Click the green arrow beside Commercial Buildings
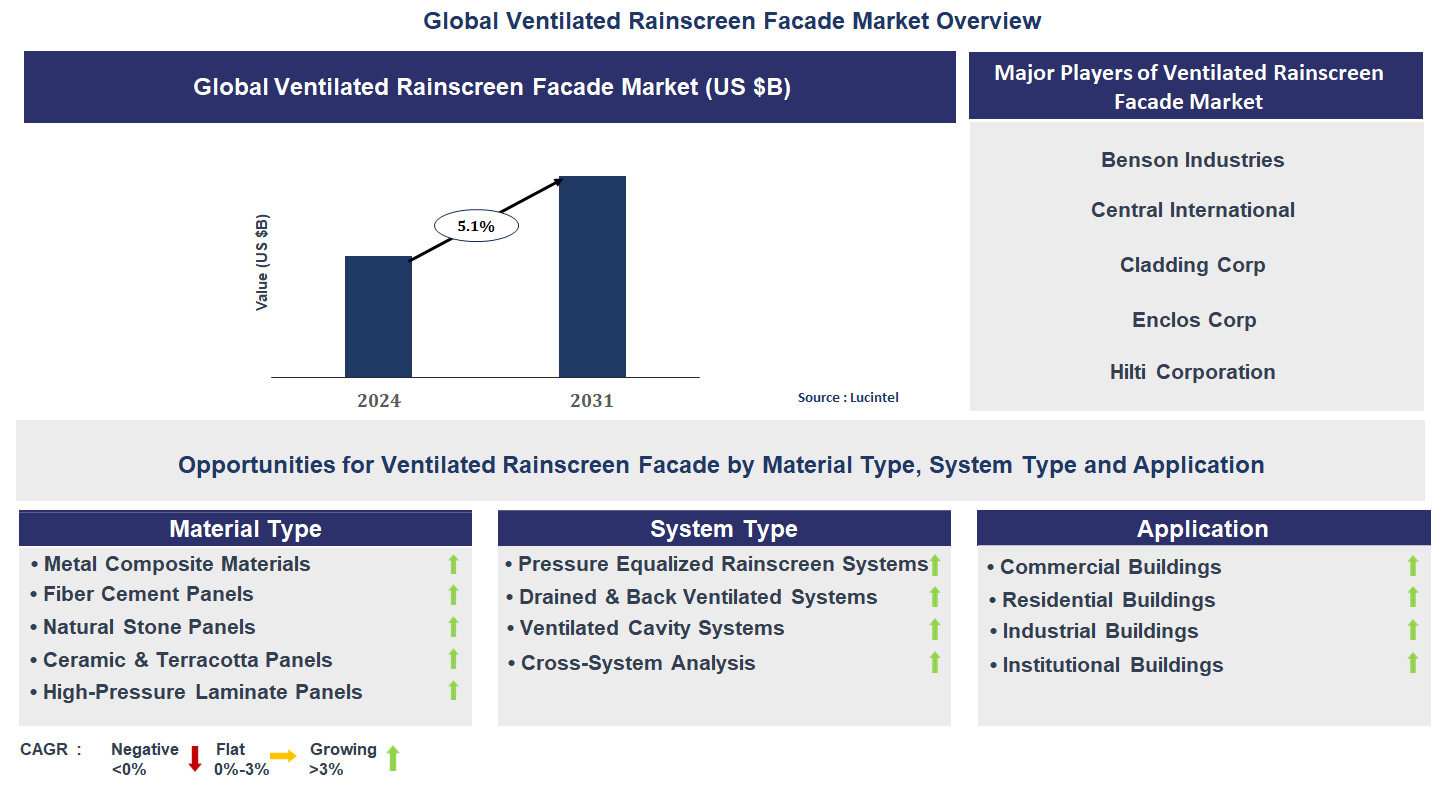This screenshot has width=1453, height=807. point(1413,566)
